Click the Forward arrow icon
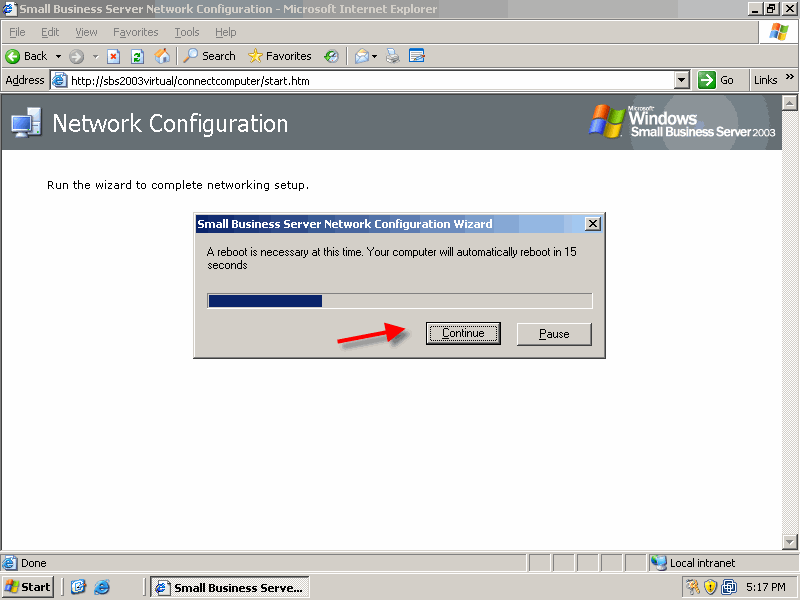800x600 pixels. 77,56
